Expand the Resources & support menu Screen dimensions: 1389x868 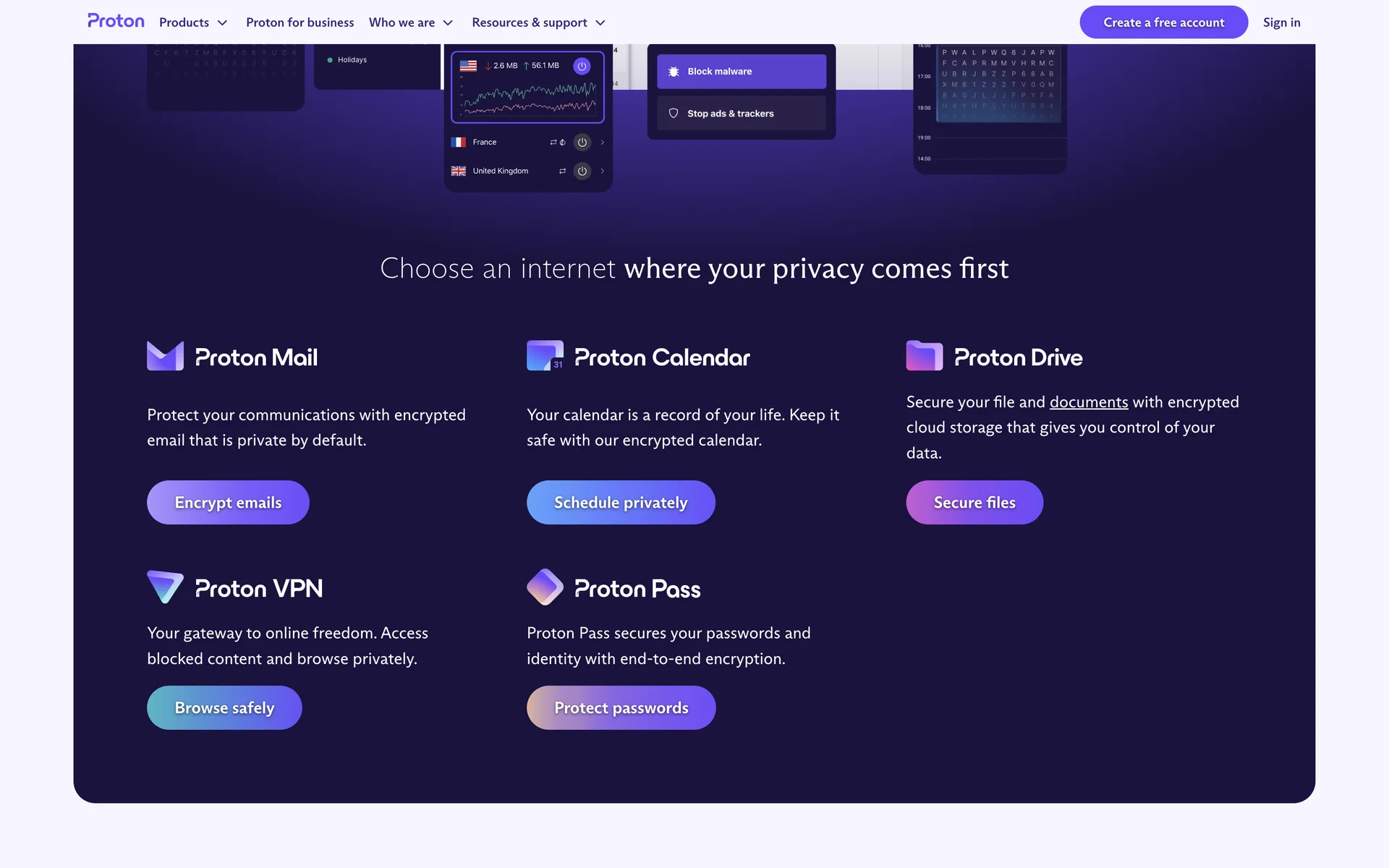click(x=538, y=22)
